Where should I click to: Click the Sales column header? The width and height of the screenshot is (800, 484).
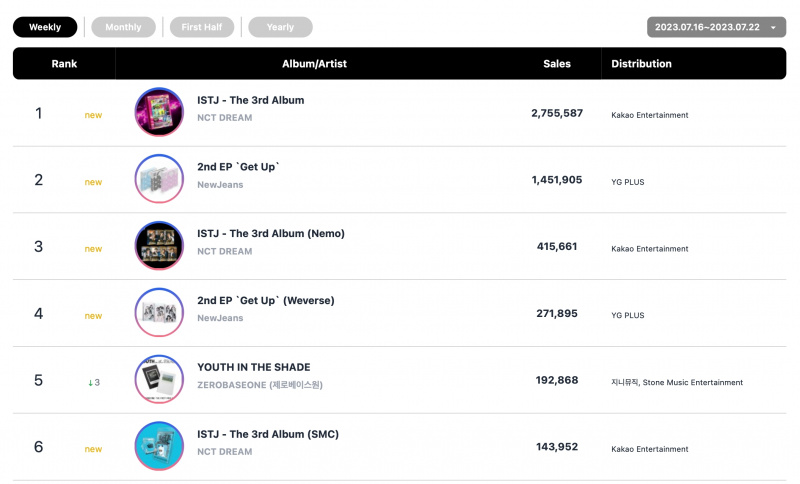point(557,64)
